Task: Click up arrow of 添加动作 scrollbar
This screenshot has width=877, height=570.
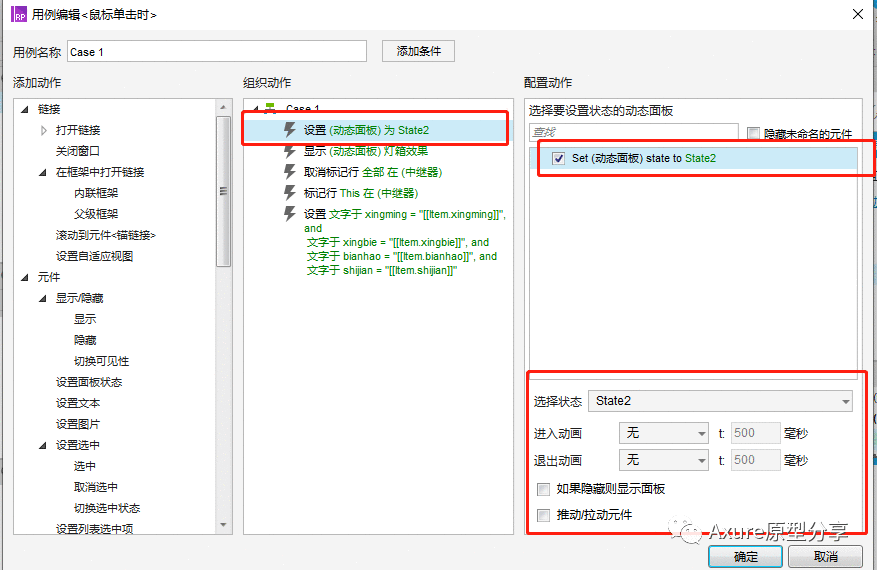Action: point(223,107)
